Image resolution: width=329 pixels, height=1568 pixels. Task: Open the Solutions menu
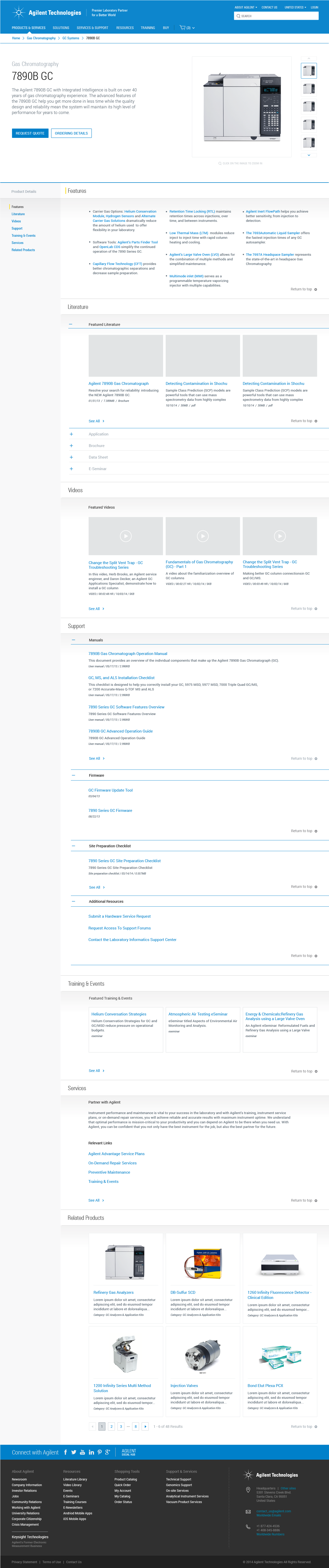pyautogui.click(x=61, y=27)
